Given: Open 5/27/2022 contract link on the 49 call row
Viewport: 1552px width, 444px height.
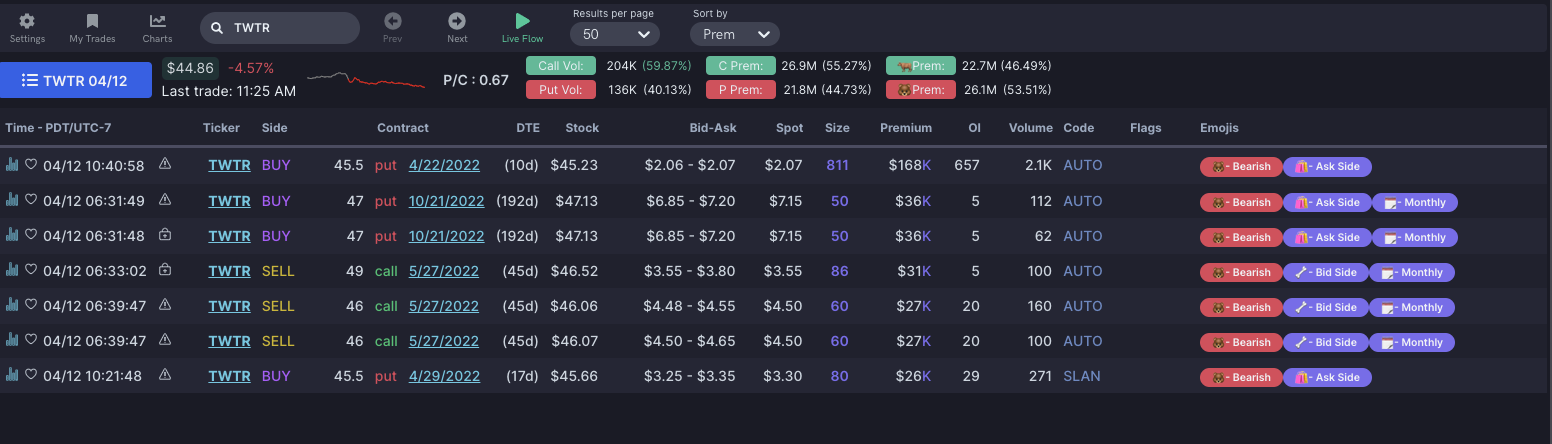Looking at the screenshot, I should (x=444, y=271).
